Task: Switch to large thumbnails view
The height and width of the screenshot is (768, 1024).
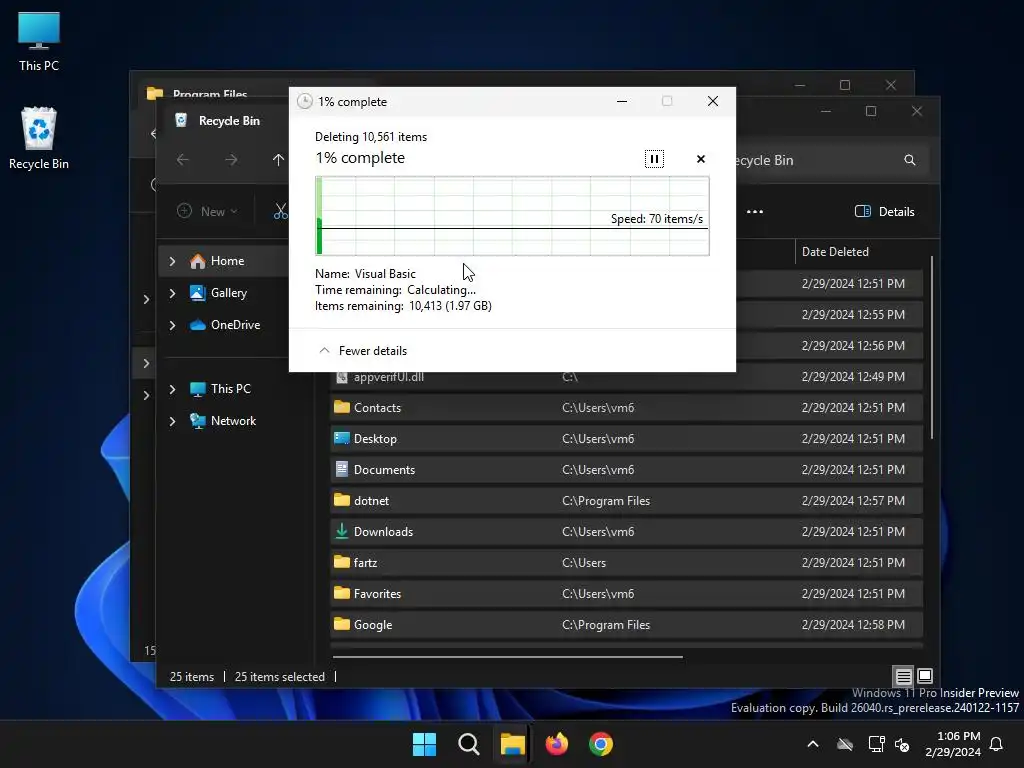Action: pos(925,676)
